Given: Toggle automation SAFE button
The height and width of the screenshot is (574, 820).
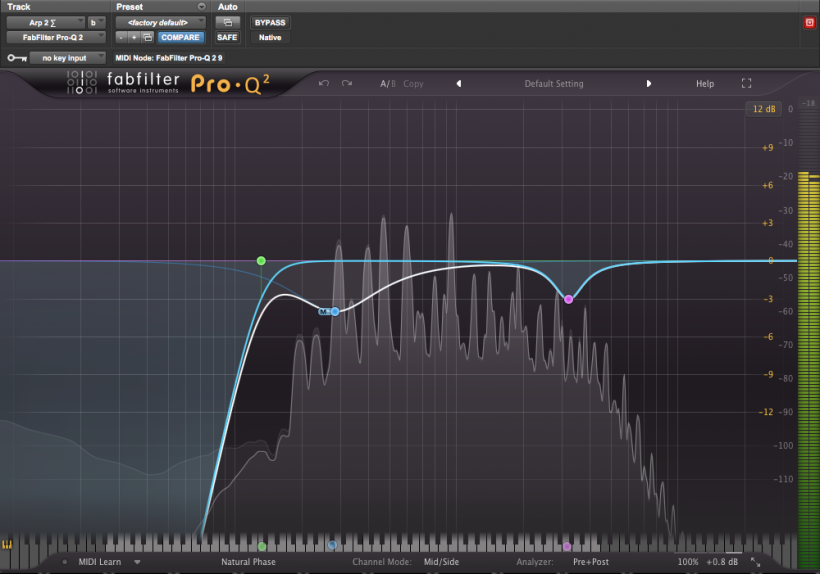Looking at the screenshot, I should pos(227,38).
